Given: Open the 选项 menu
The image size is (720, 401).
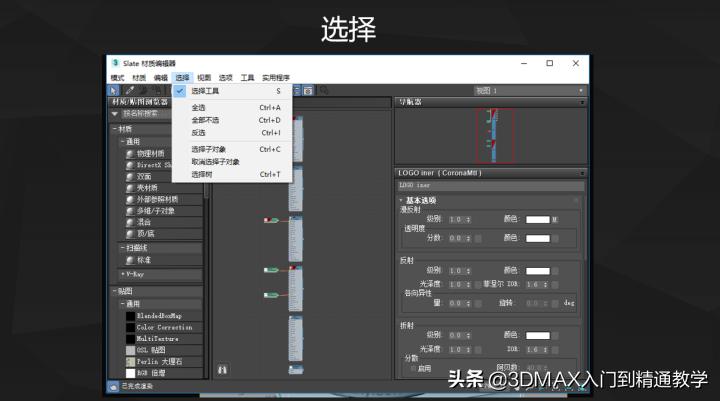Looking at the screenshot, I should (x=225, y=78).
